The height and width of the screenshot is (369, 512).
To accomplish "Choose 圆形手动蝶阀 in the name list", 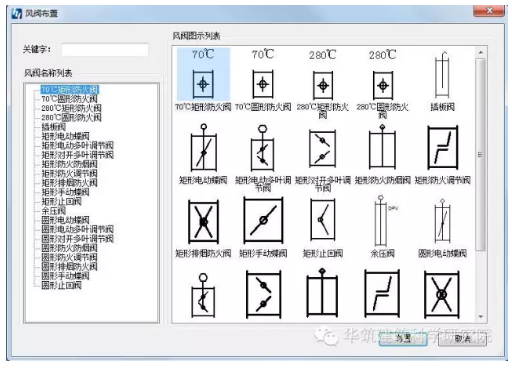I will click(65, 276).
